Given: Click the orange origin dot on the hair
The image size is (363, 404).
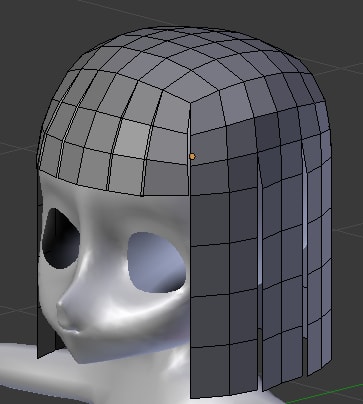Looking at the screenshot, I should (192, 156).
